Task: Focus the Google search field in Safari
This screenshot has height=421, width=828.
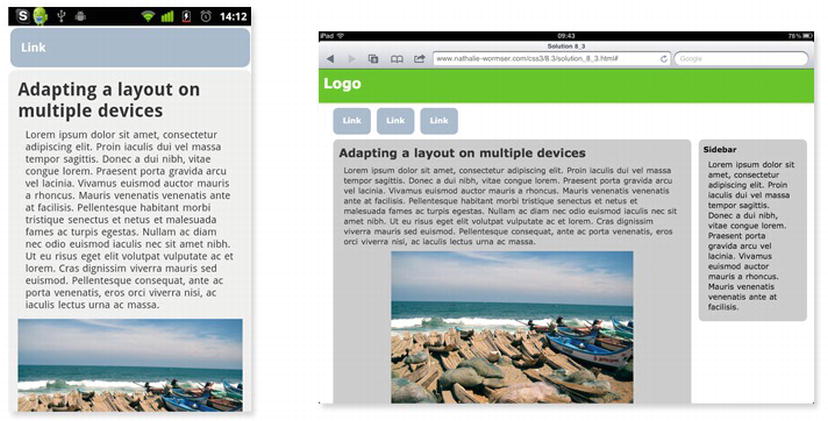Action: 741,59
